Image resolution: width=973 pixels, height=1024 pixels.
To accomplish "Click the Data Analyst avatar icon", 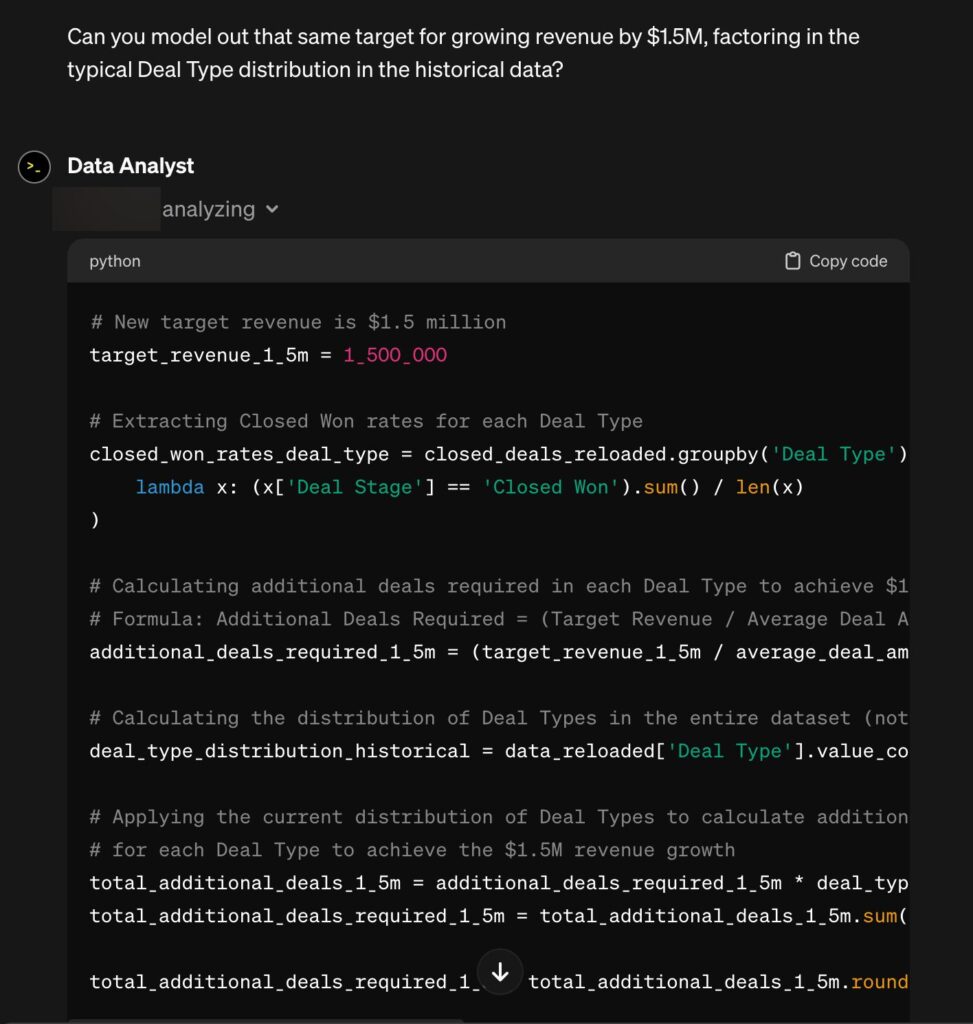I will click(34, 167).
